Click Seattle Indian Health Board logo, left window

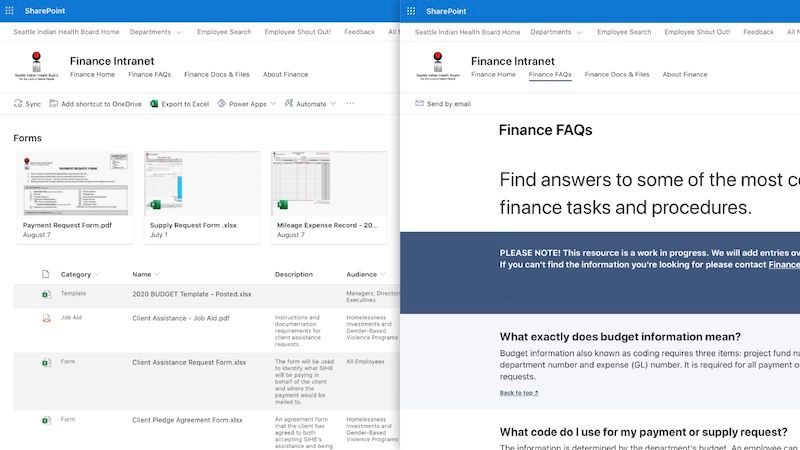tap(36, 66)
